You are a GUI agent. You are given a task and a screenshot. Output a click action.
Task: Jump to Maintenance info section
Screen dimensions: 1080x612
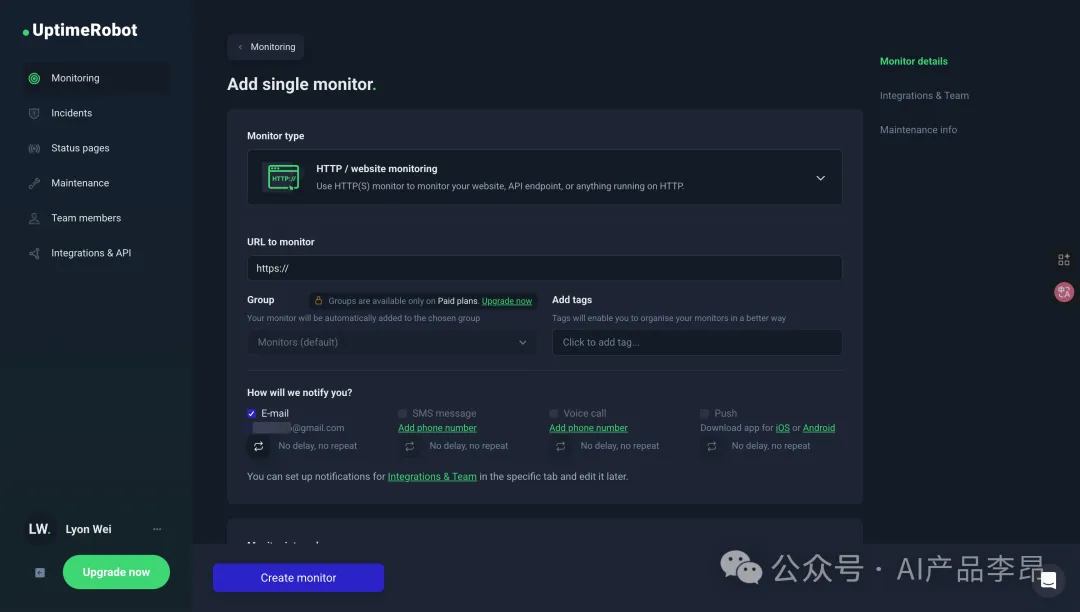[x=918, y=130]
